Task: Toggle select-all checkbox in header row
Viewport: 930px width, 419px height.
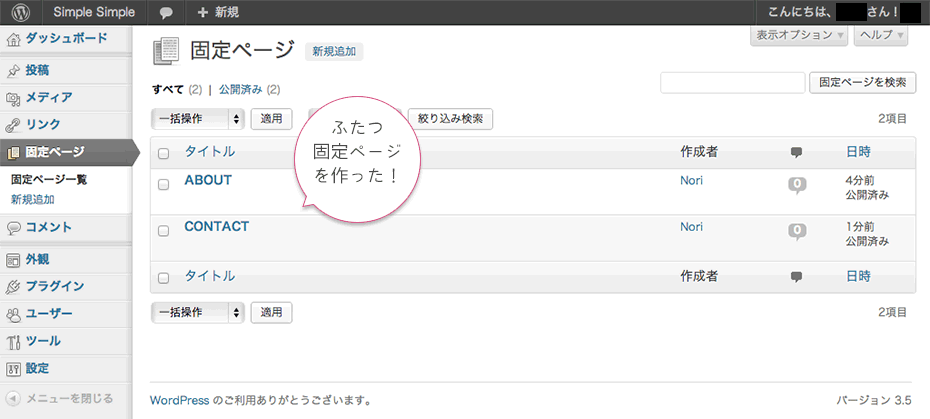Action: click(164, 153)
